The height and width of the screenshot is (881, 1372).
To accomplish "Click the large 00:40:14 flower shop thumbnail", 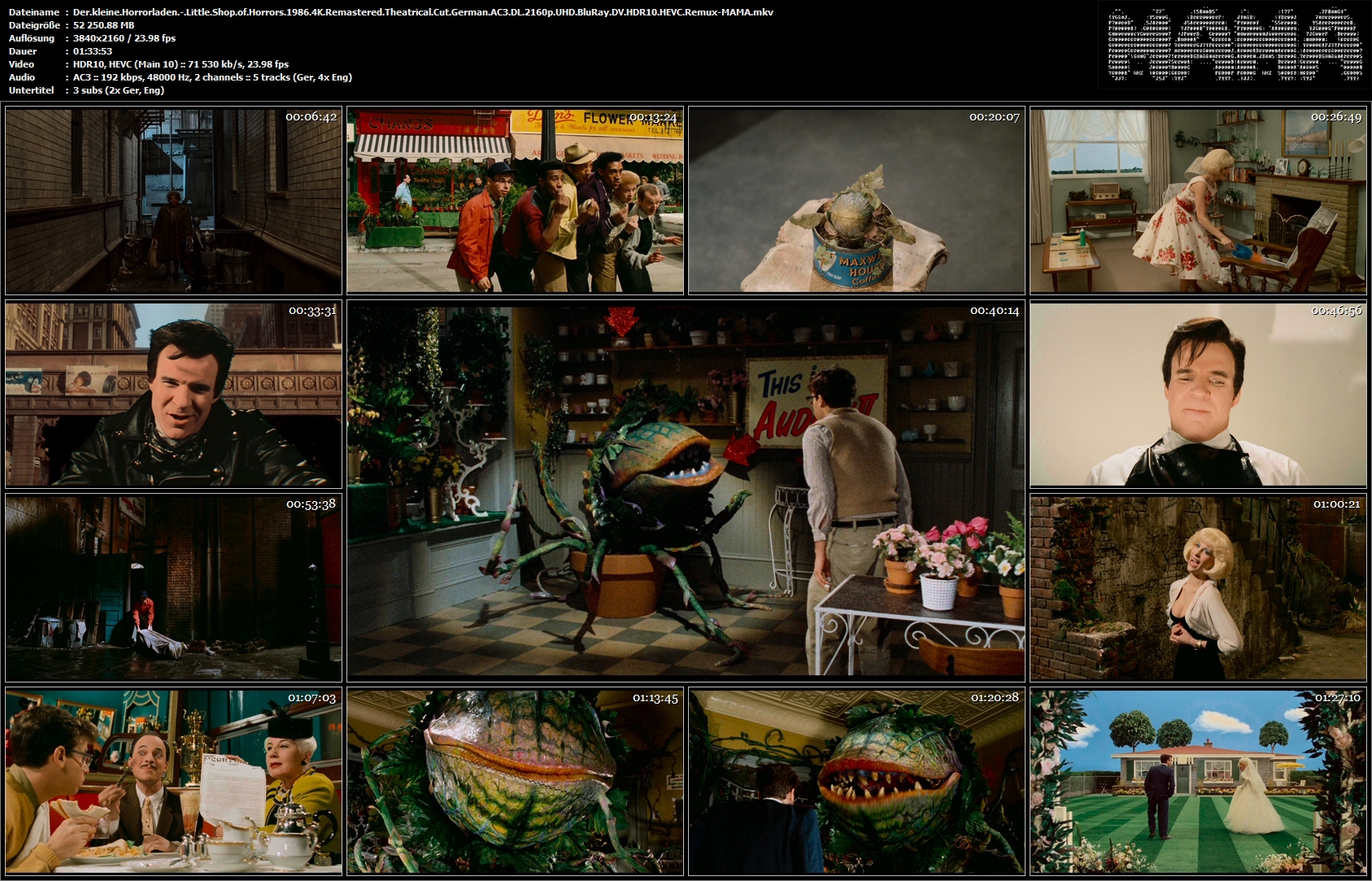I will 686,491.
